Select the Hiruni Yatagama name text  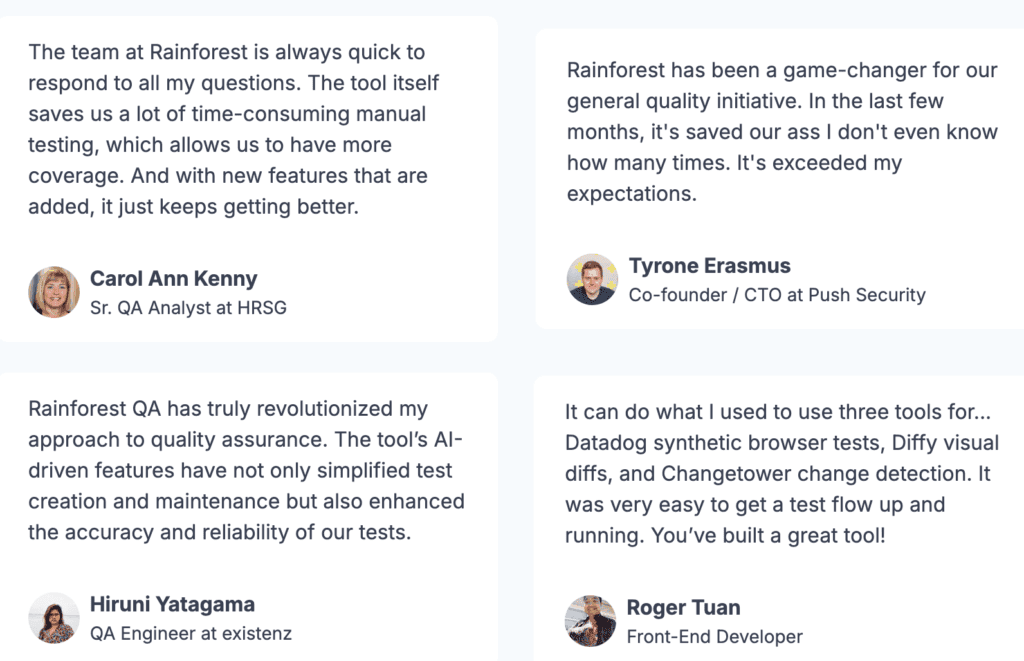pos(172,604)
